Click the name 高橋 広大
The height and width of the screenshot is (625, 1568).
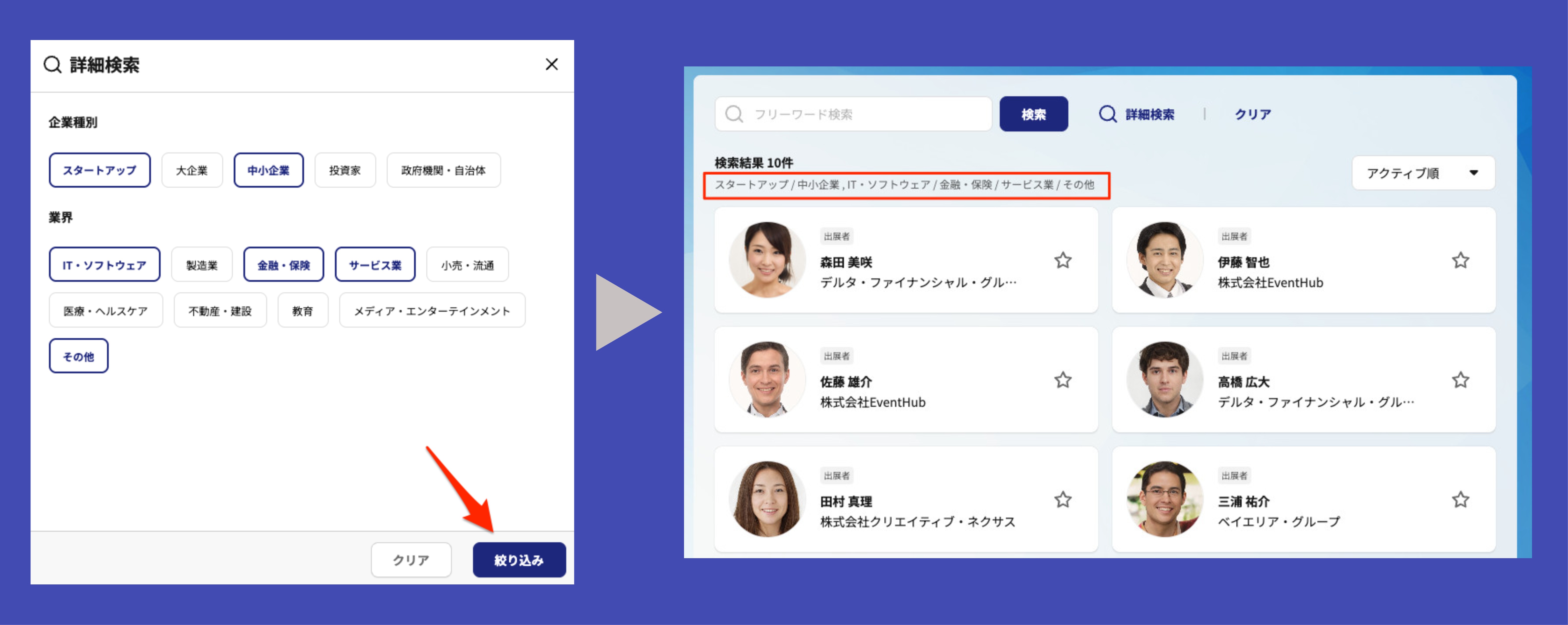coord(1244,382)
